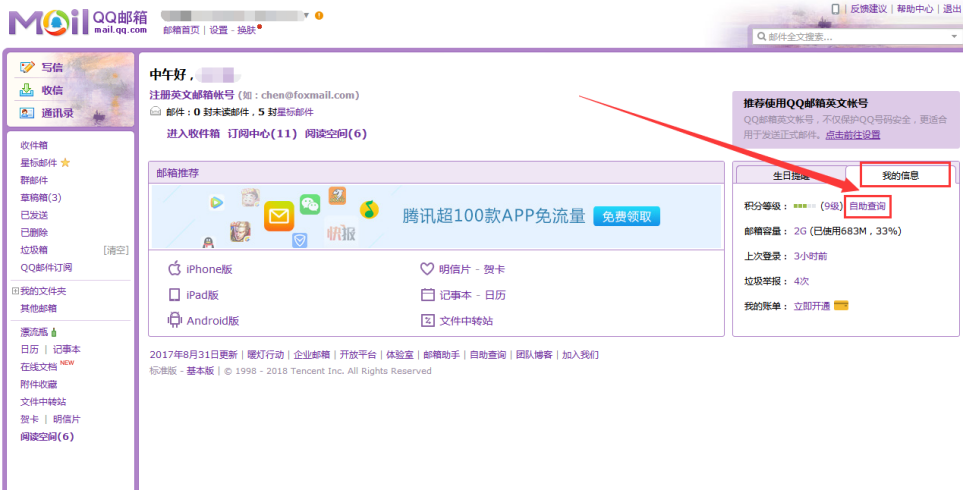963x490 pixels.
Task: Click the calendar icon beside 记事本
Action: (427, 295)
